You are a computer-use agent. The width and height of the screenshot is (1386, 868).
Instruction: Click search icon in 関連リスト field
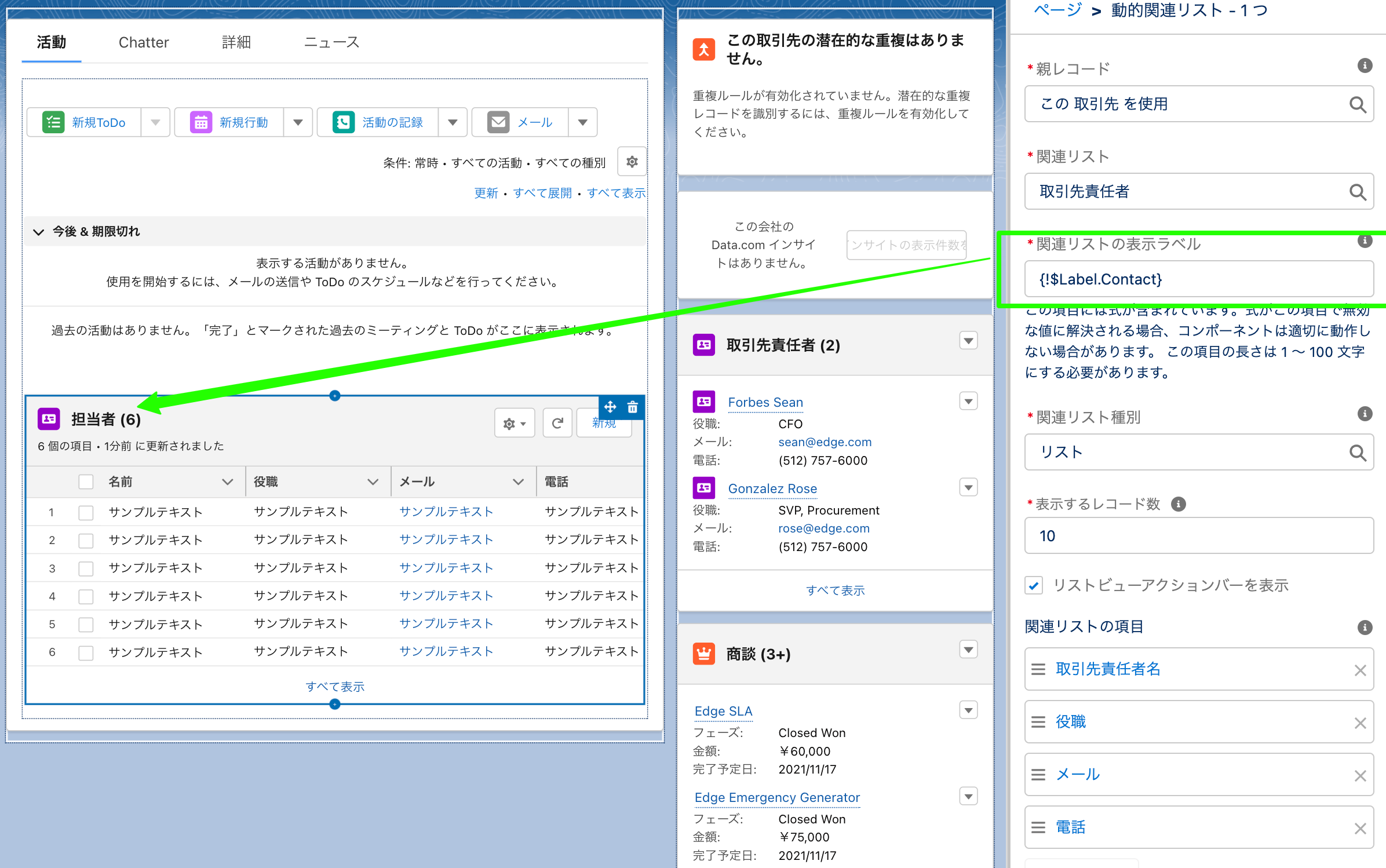tap(1357, 192)
